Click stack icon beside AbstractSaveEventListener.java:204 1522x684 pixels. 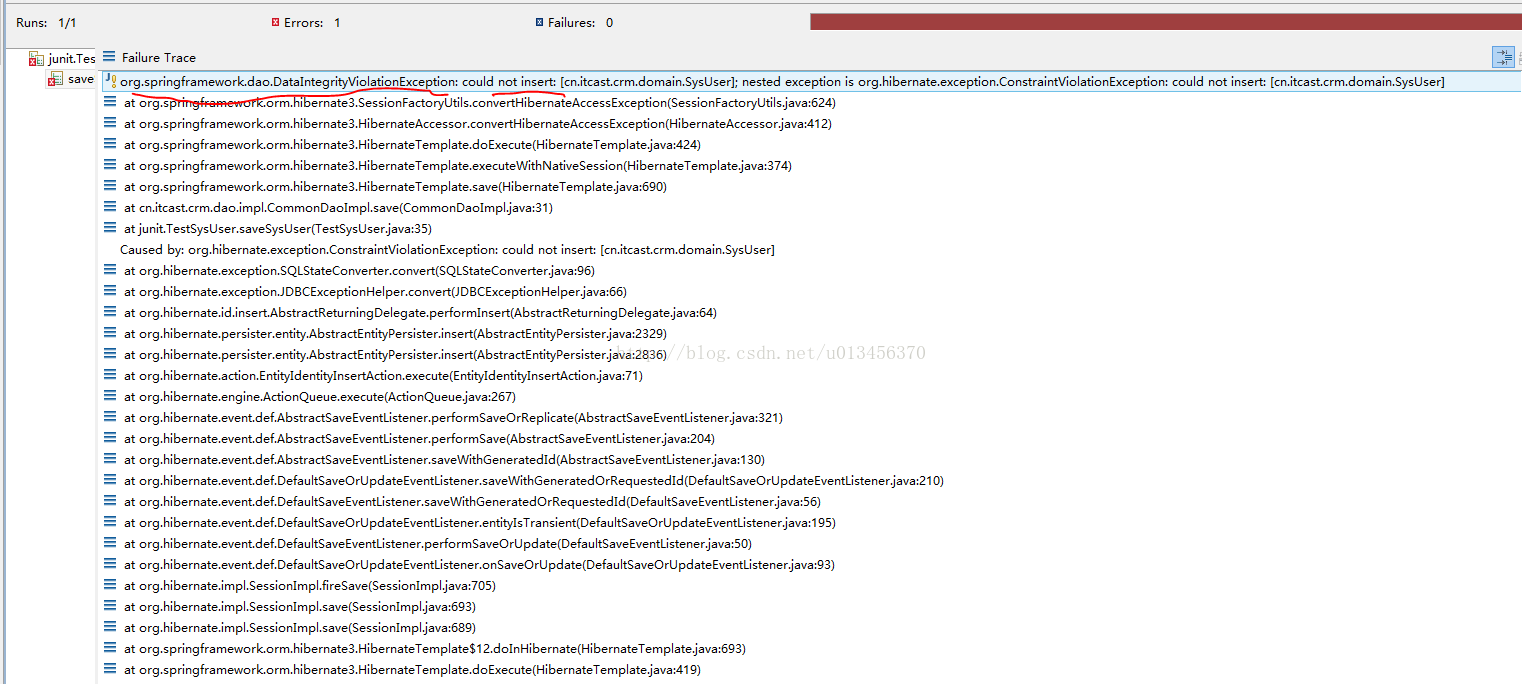tap(110, 438)
